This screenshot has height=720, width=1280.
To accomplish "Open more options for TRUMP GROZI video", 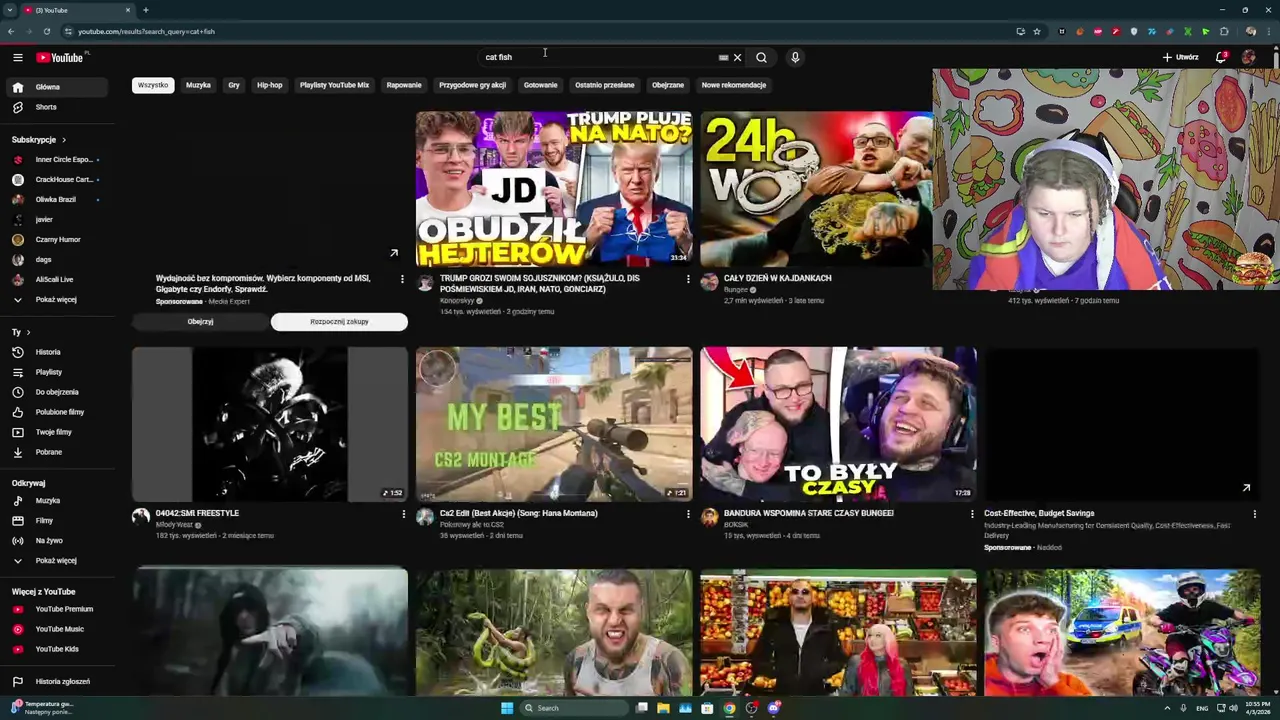I will point(688,279).
